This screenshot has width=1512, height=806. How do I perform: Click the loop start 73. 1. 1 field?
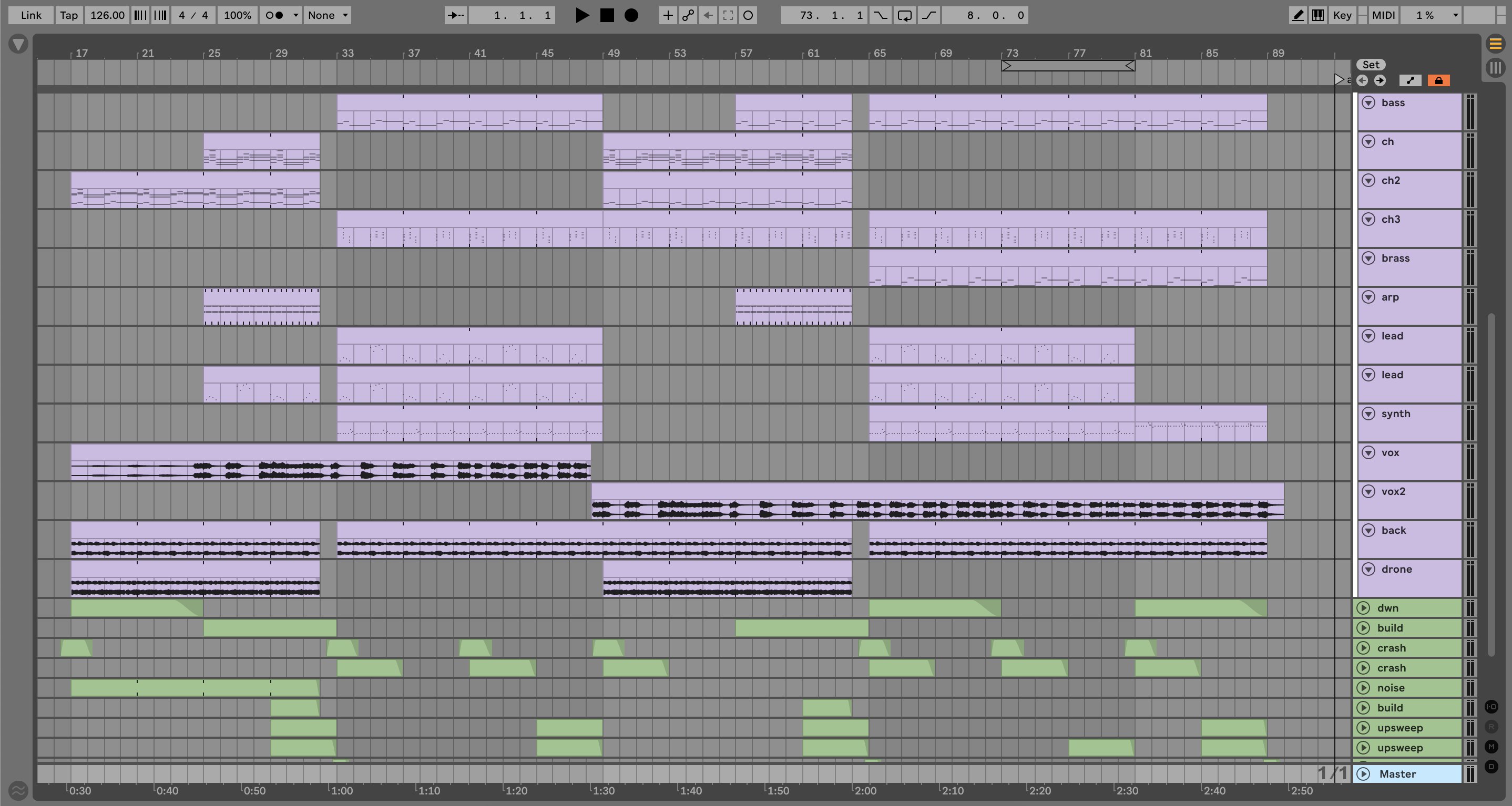824,15
